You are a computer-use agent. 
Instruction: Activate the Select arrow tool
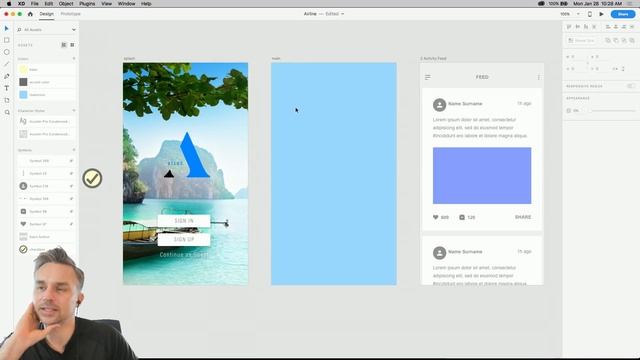pyautogui.click(x=7, y=29)
